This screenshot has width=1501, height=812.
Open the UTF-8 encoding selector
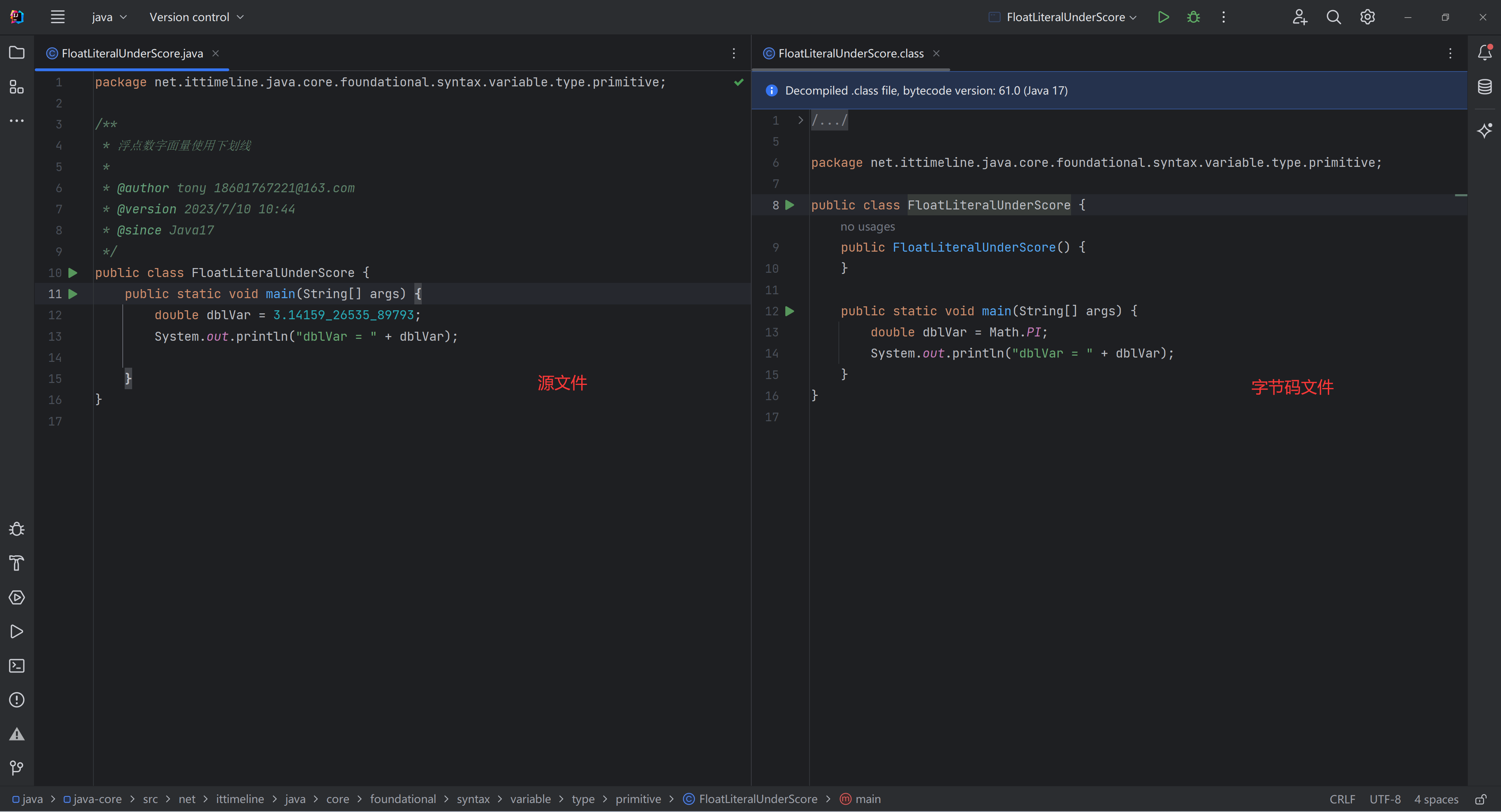point(1385,799)
